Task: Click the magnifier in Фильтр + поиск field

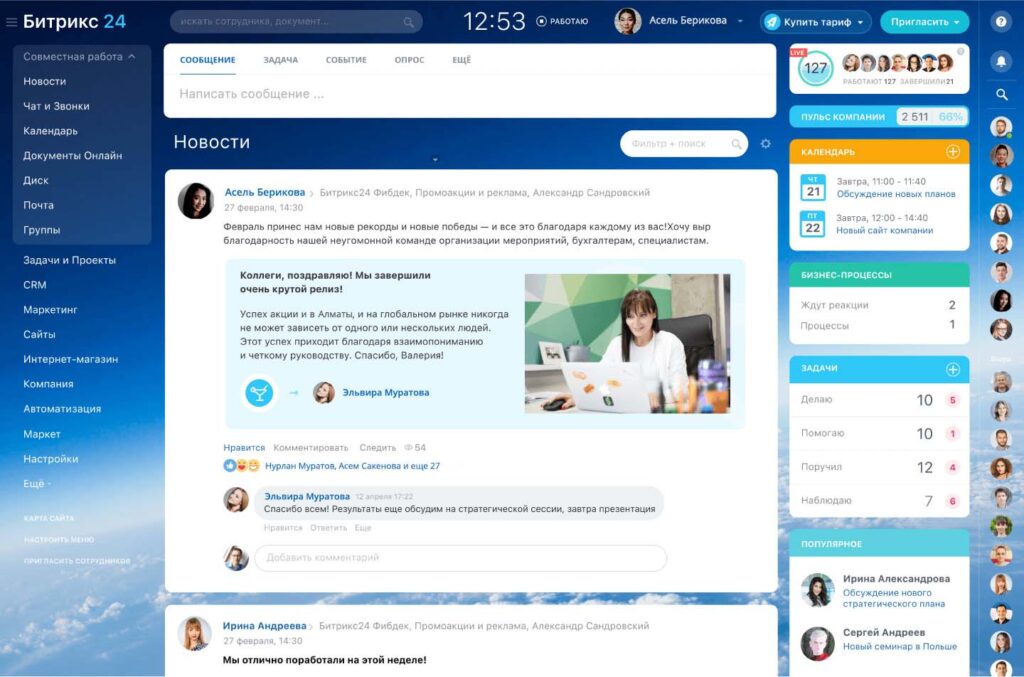Action: coord(737,144)
